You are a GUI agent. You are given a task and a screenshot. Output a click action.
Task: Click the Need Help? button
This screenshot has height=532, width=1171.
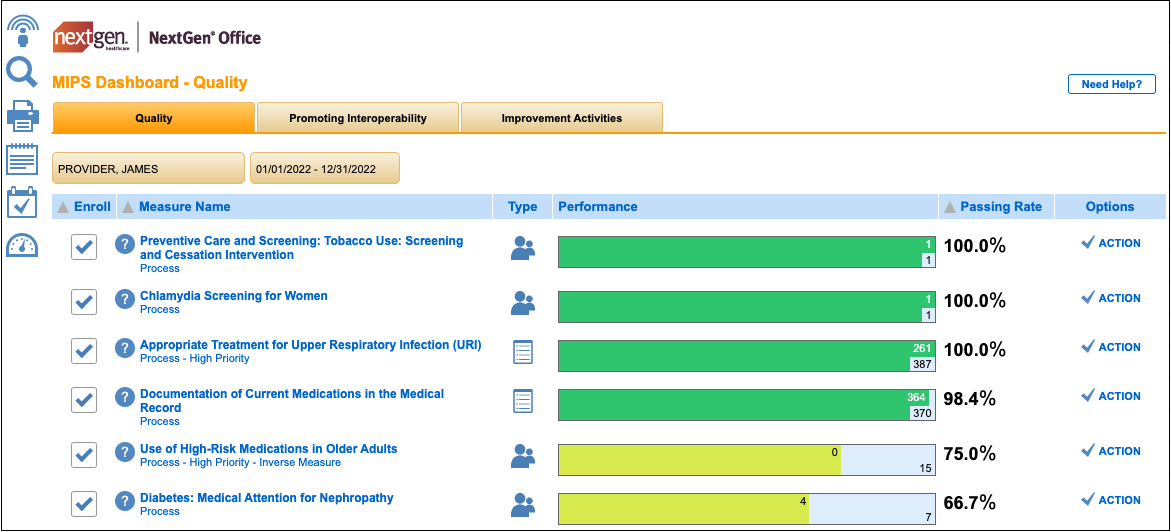tap(1111, 85)
